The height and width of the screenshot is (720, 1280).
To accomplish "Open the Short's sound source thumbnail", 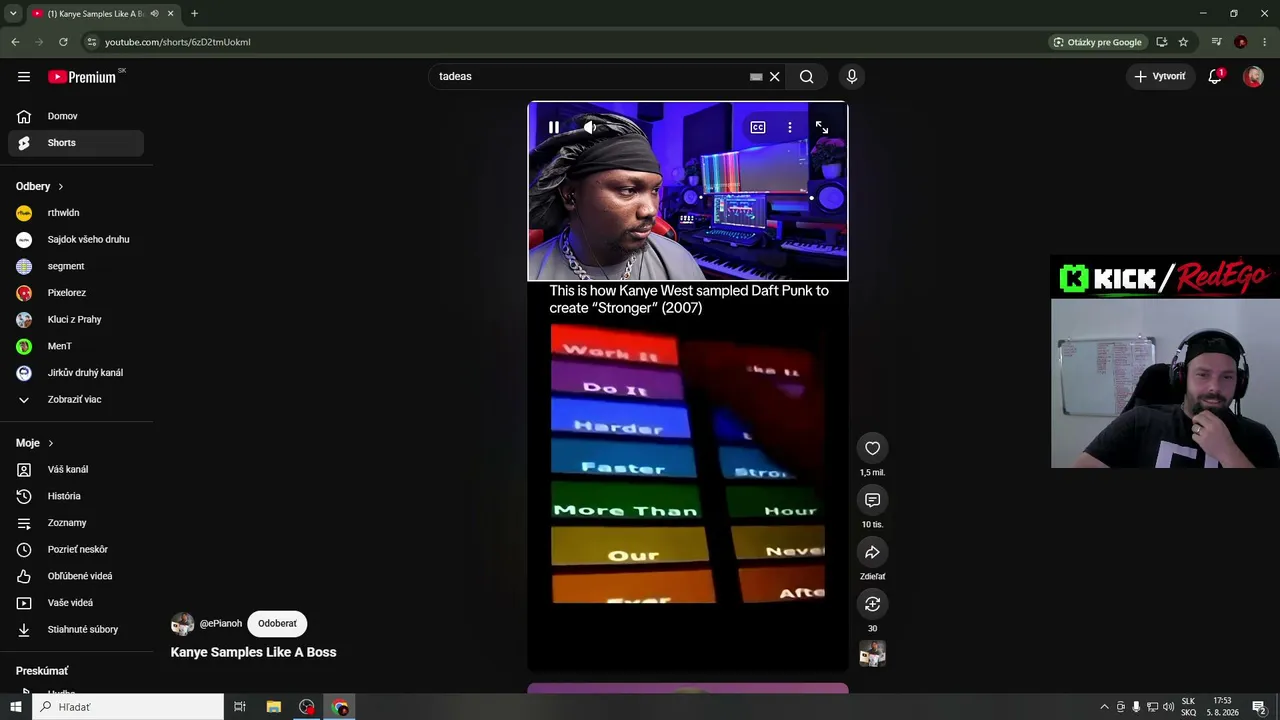I will [x=872, y=654].
